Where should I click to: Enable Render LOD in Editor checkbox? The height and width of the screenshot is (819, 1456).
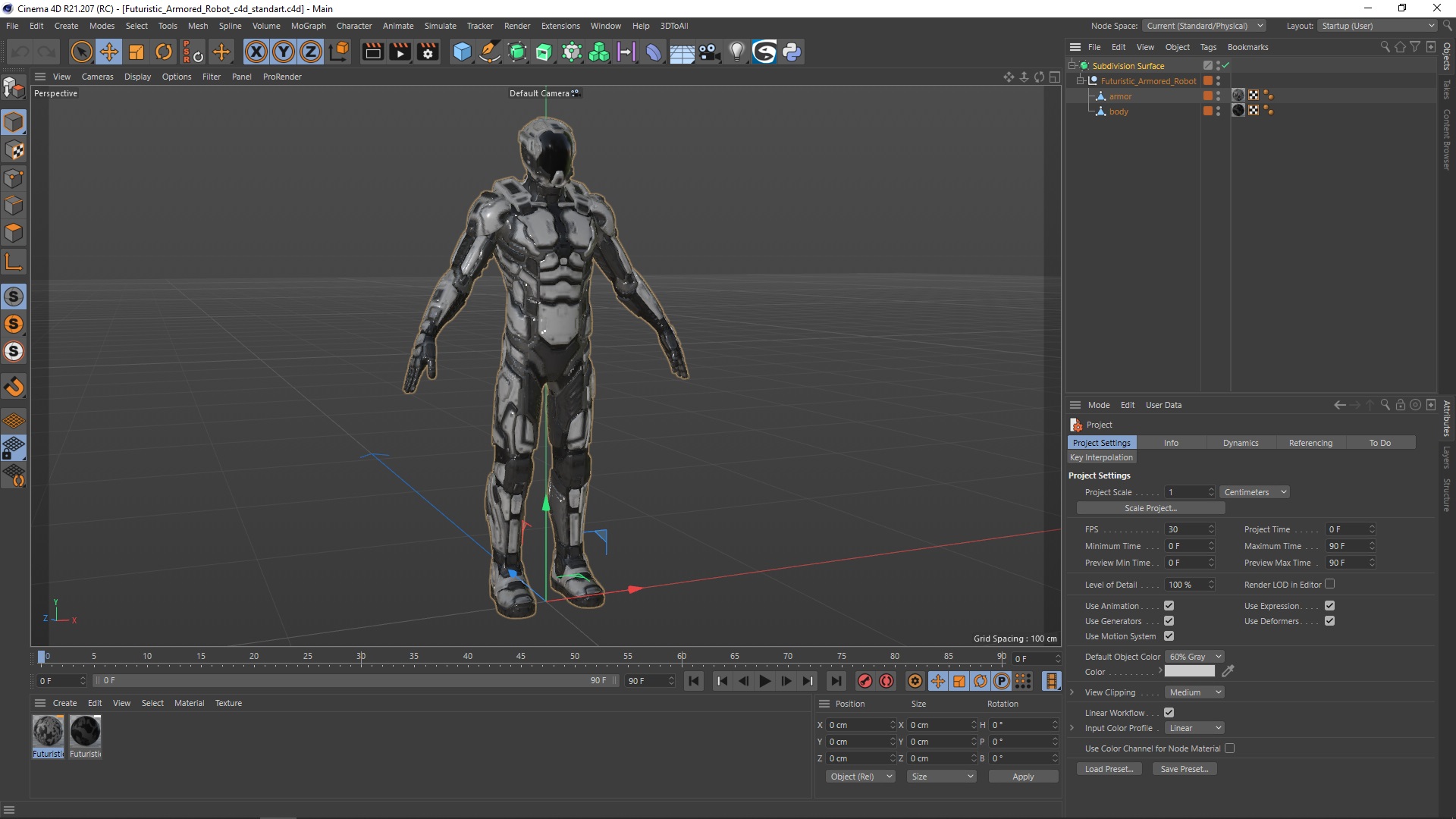1329,584
